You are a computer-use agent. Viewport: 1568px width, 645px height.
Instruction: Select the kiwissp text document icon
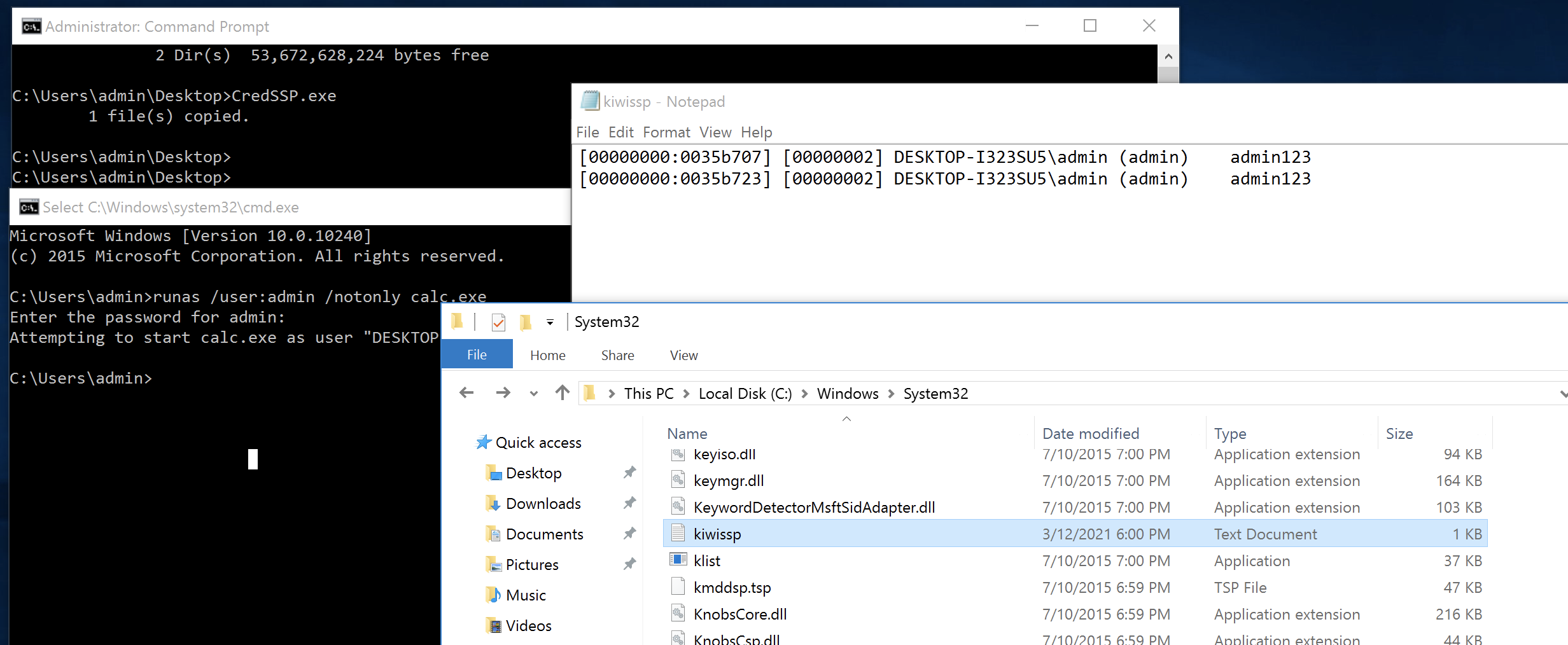coord(678,534)
